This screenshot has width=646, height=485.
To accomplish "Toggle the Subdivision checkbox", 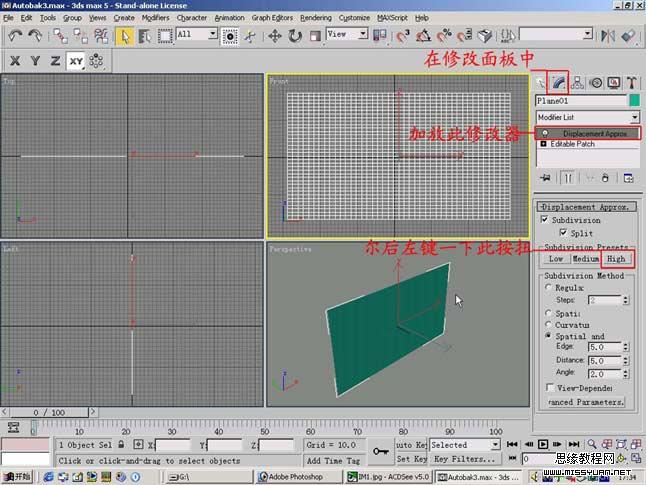I will point(544,220).
